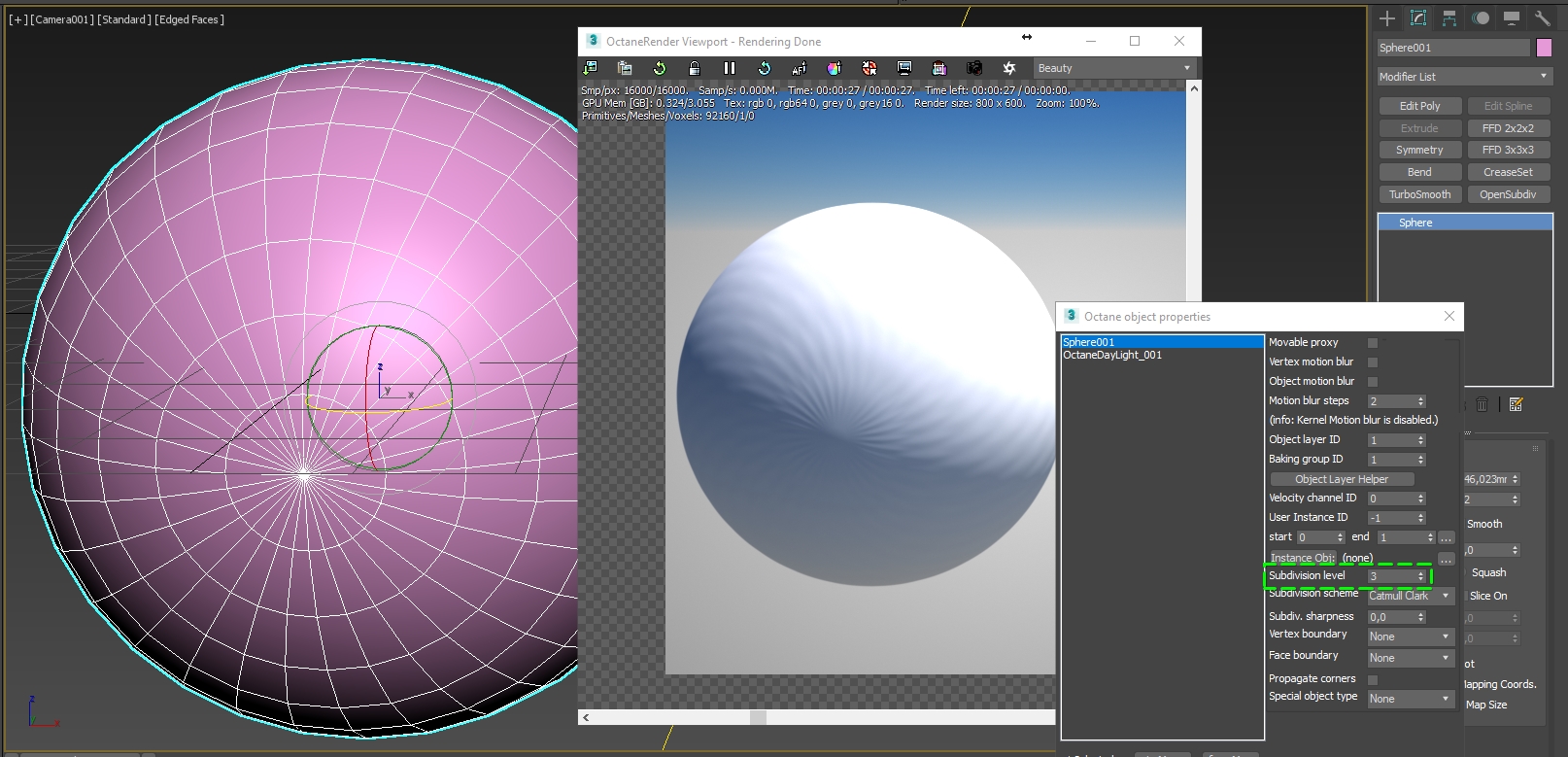1568x757 pixels.
Task: Click the Octane settings pinwheel icon
Action: [1009, 68]
